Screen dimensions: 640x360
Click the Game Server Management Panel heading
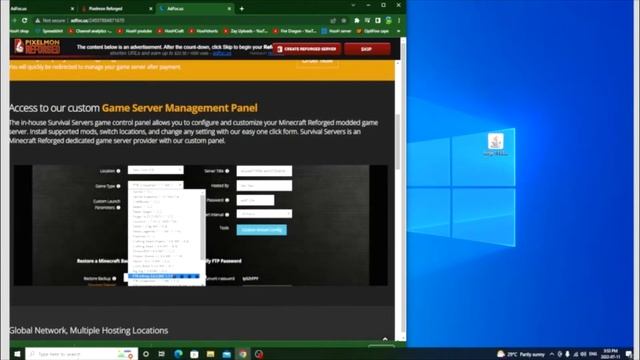(x=180, y=108)
